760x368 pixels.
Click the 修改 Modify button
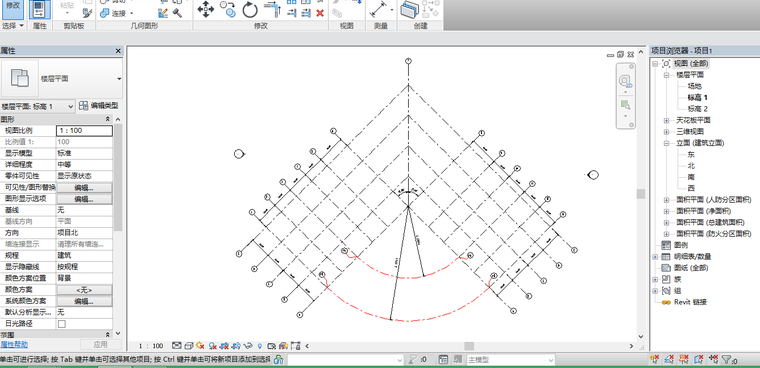pyautogui.click(x=13, y=9)
